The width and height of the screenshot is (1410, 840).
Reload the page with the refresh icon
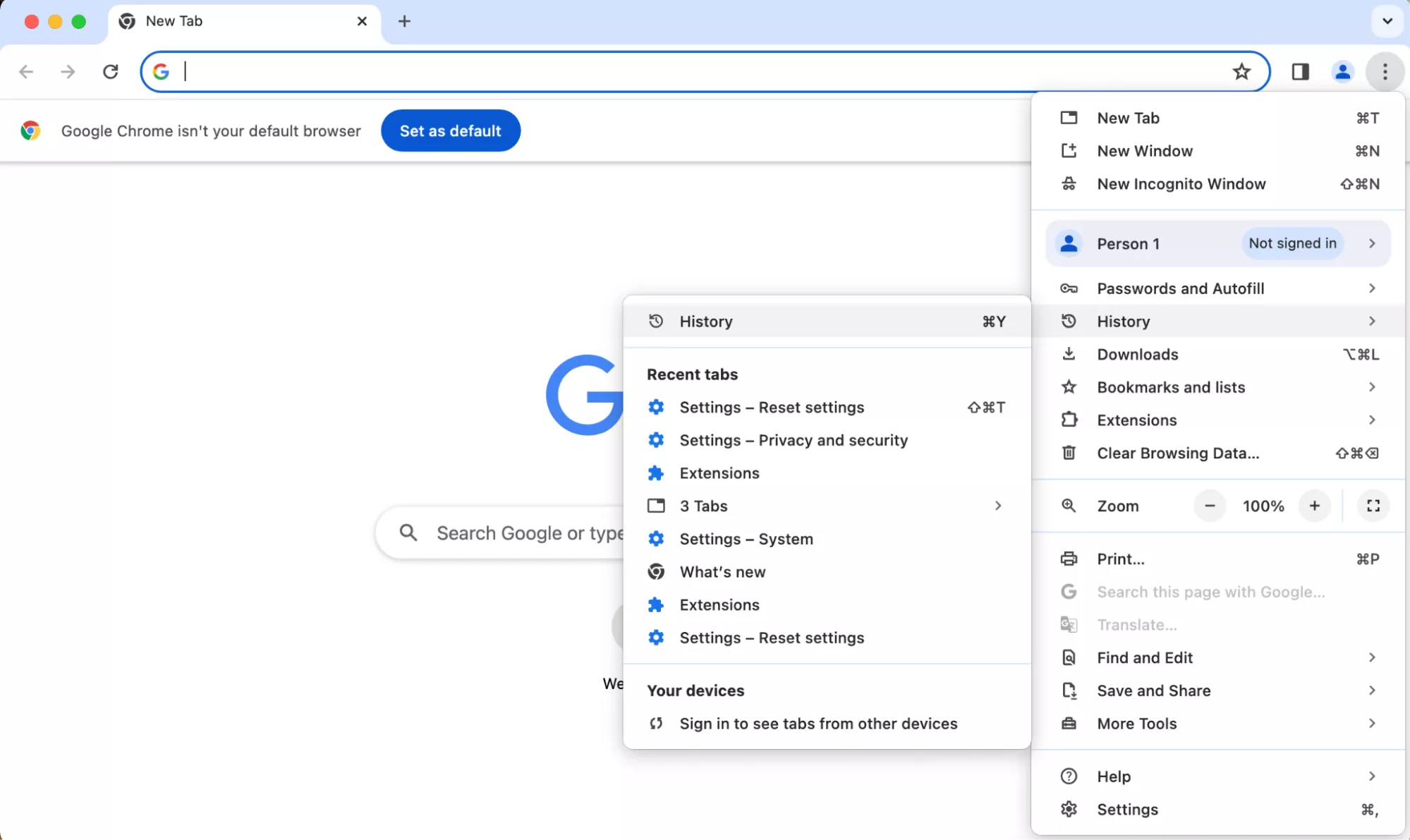[x=111, y=71]
